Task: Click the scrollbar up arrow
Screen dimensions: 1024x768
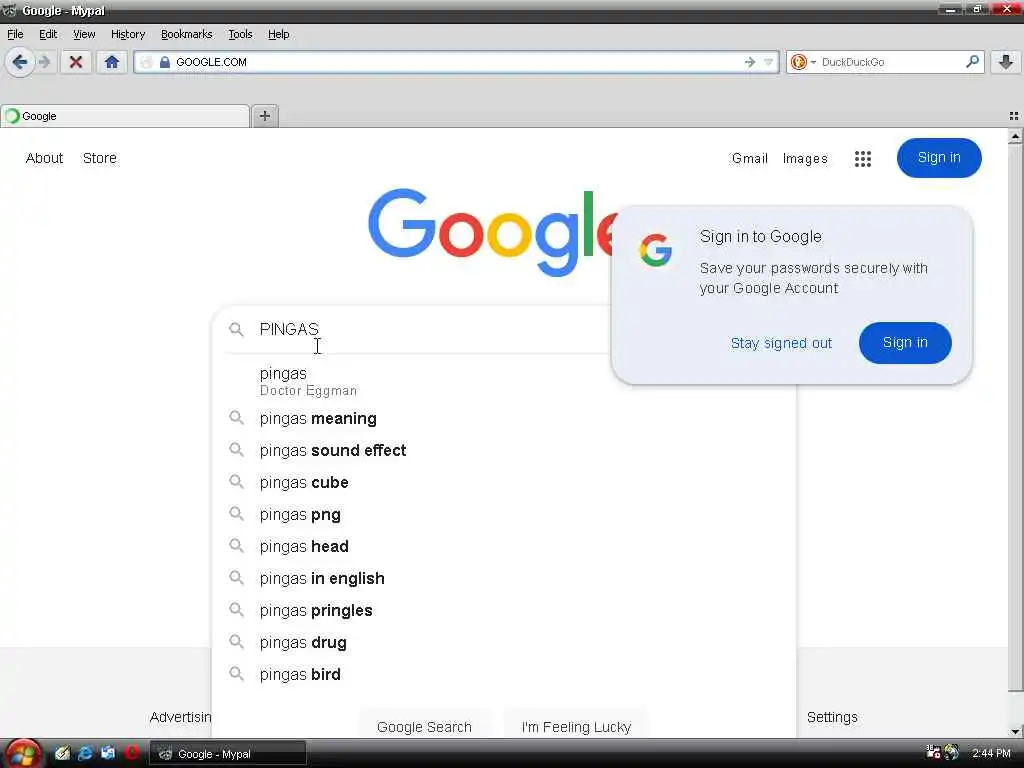Action: [x=1015, y=136]
